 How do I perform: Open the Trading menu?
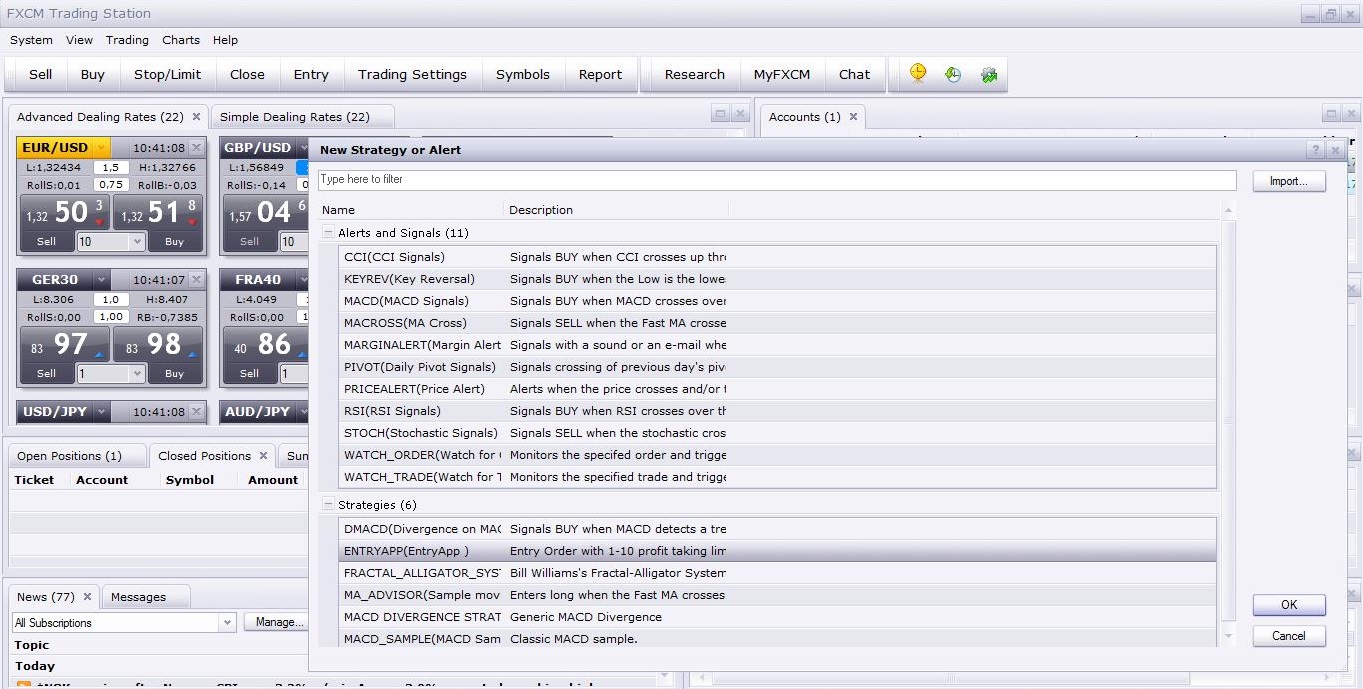click(127, 40)
